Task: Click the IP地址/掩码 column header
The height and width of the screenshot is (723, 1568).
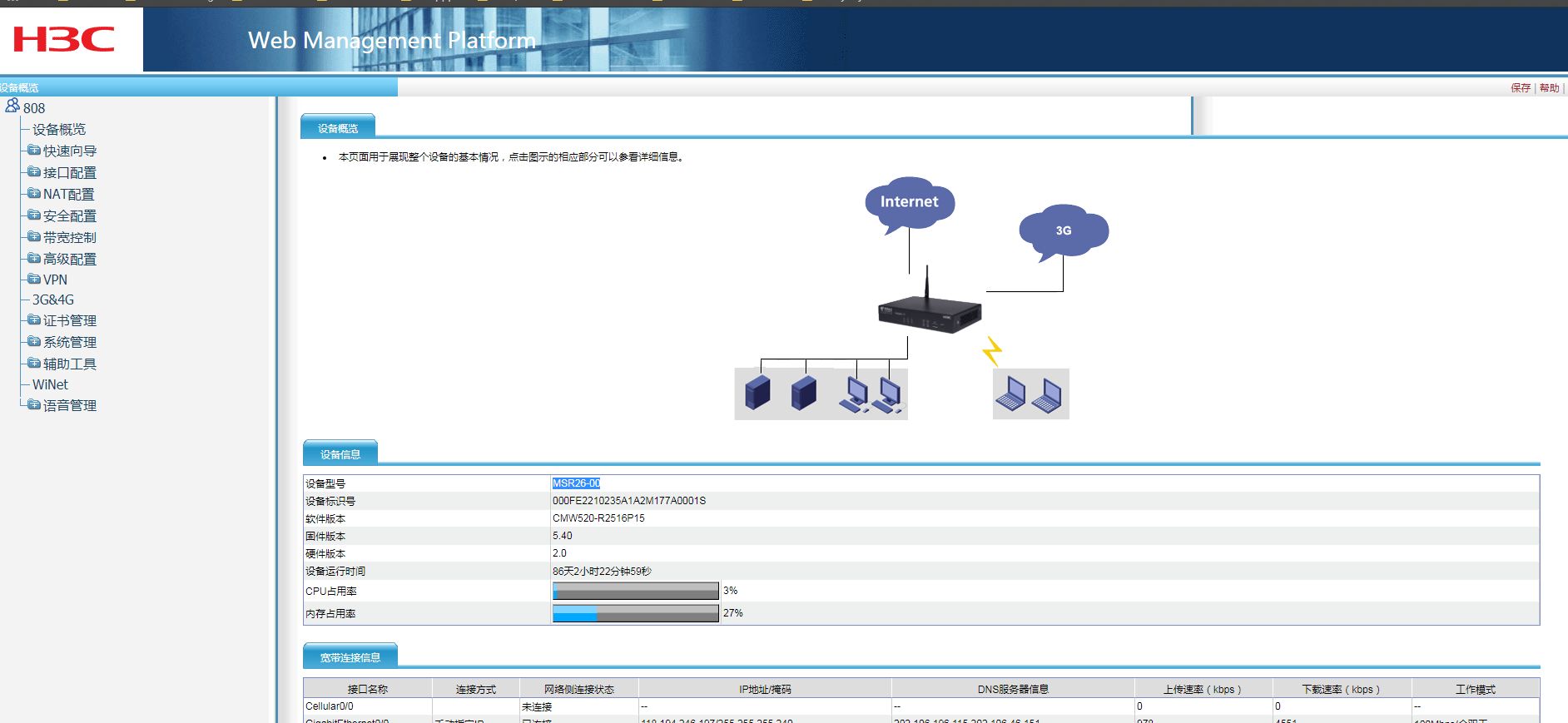Action: 765,689
